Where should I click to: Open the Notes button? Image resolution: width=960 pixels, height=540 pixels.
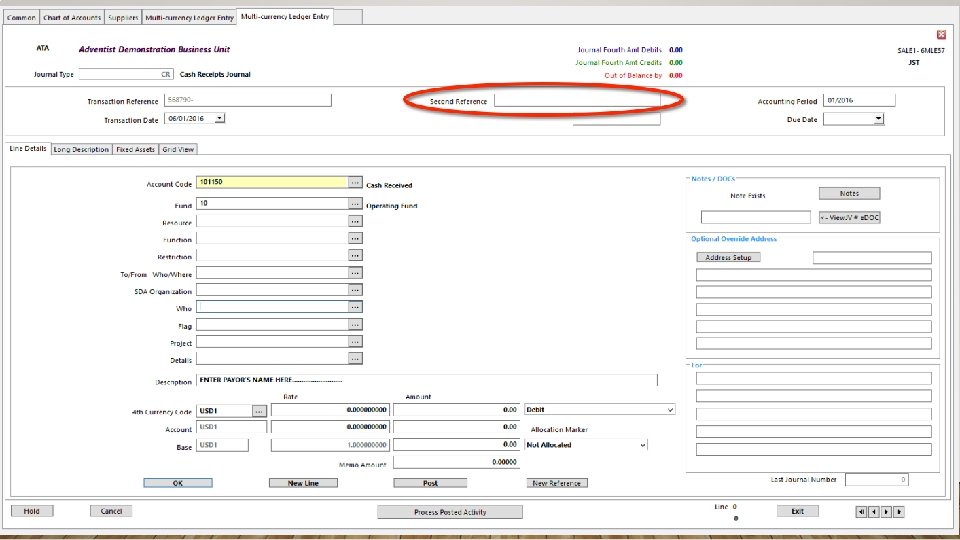(x=849, y=193)
